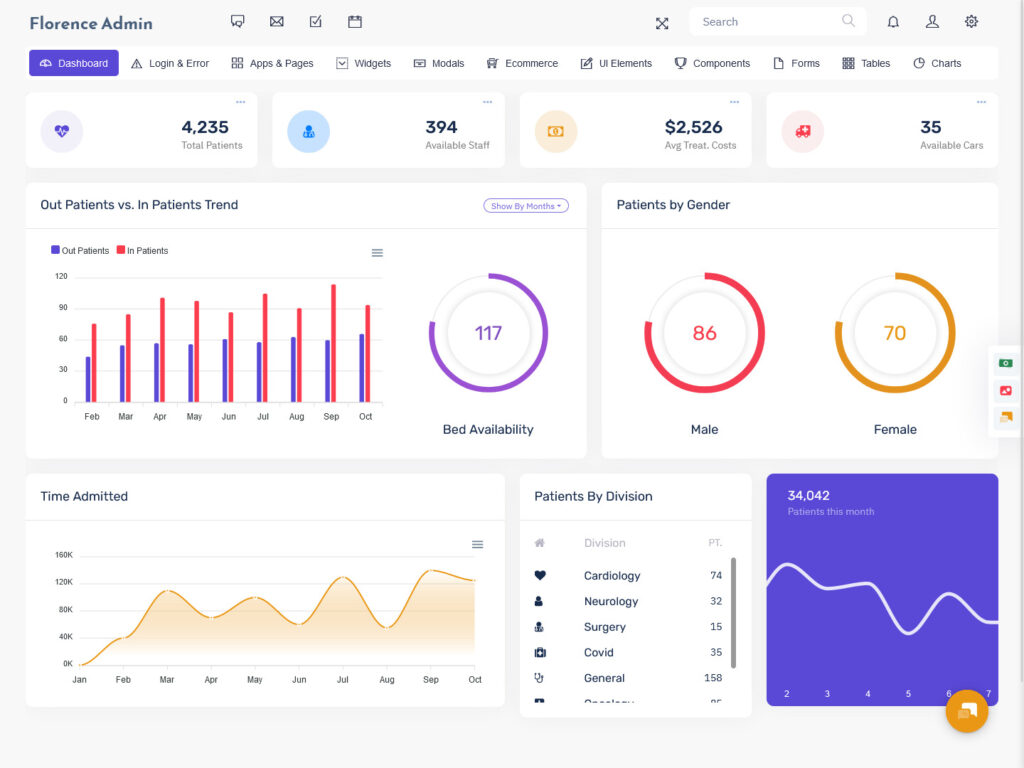
Task: Toggle the In Patients legend entry
Action: (141, 250)
